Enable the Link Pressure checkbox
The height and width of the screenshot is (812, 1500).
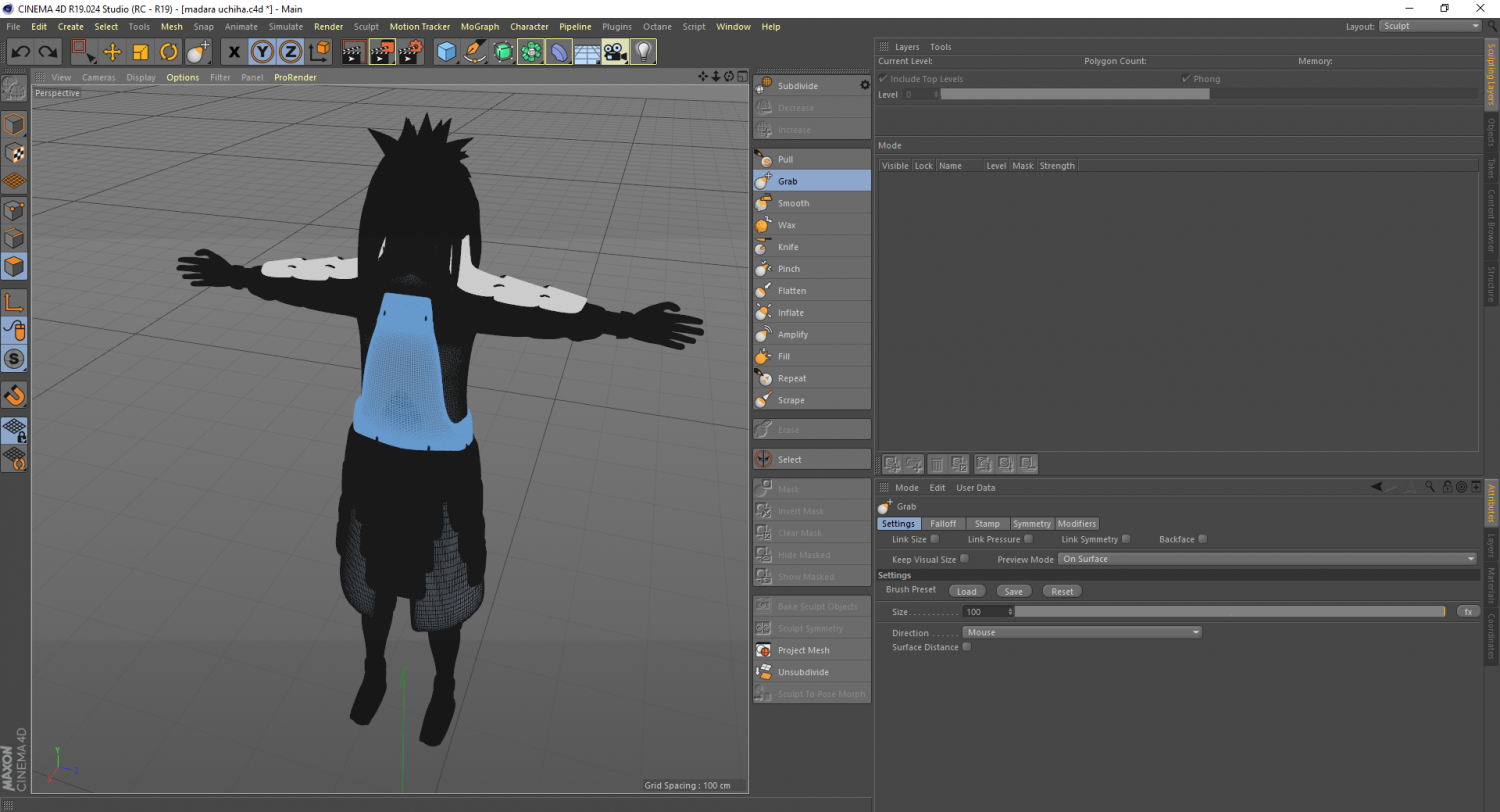point(1029,539)
